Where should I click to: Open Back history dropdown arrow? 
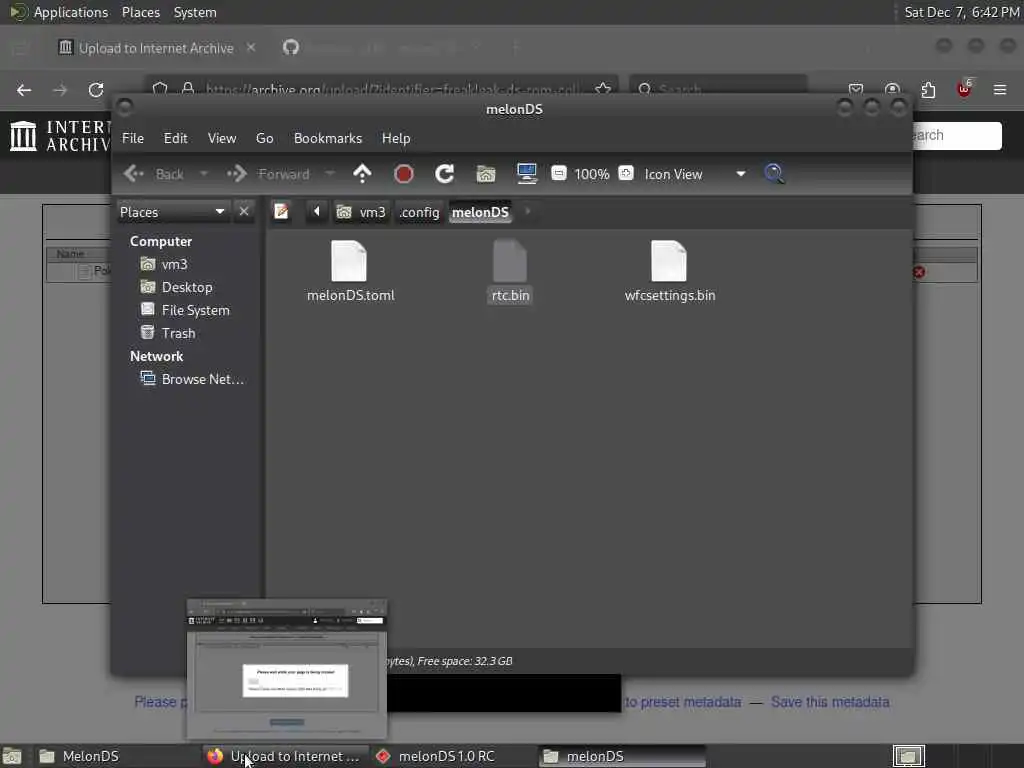point(204,174)
